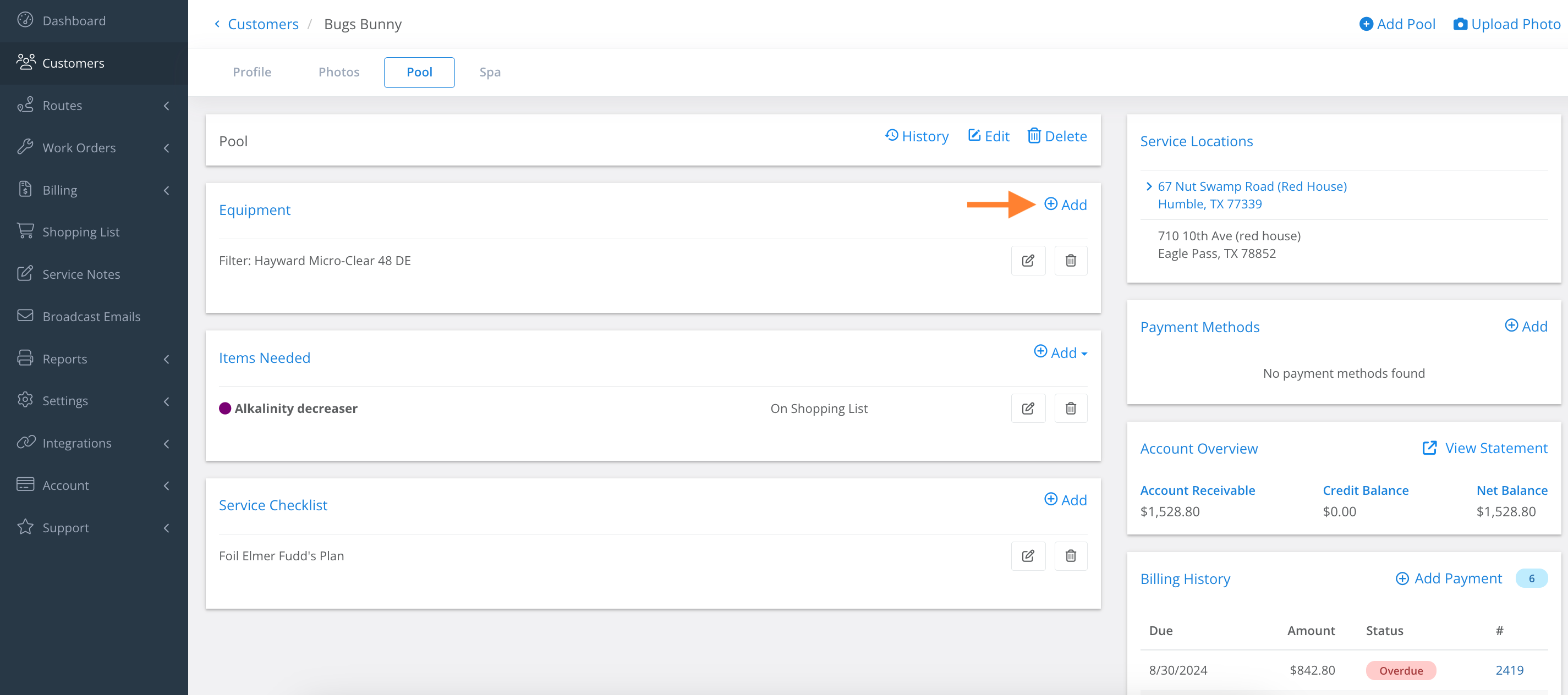Click the trash icon for Alkalinity decreaser

tap(1070, 409)
